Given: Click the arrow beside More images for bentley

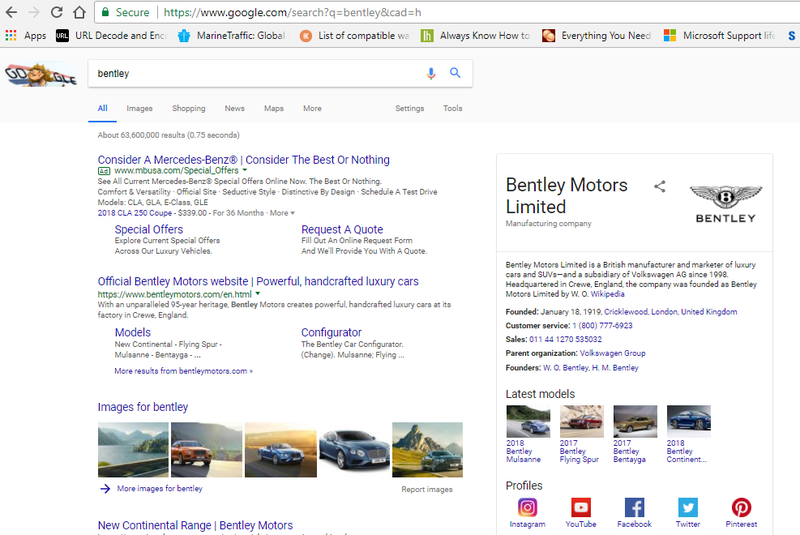Looking at the screenshot, I should 105,489.
